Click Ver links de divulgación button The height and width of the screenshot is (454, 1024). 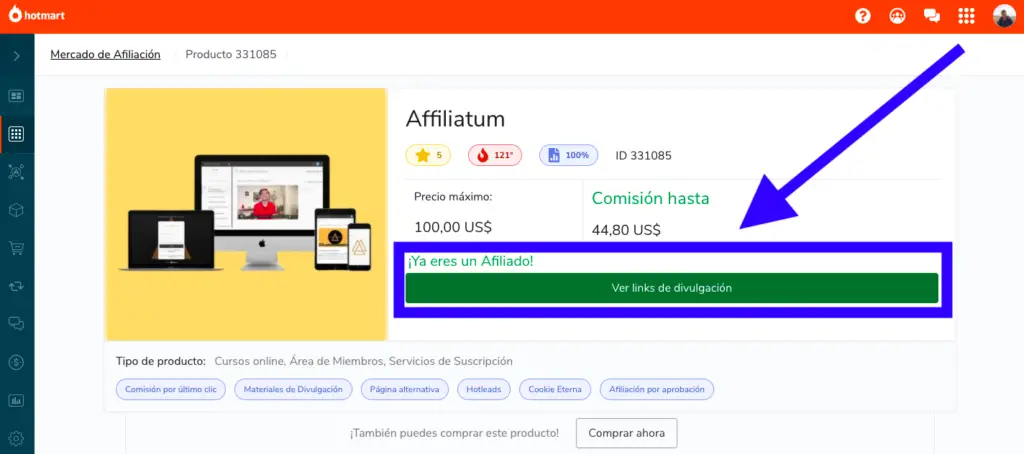click(x=672, y=288)
